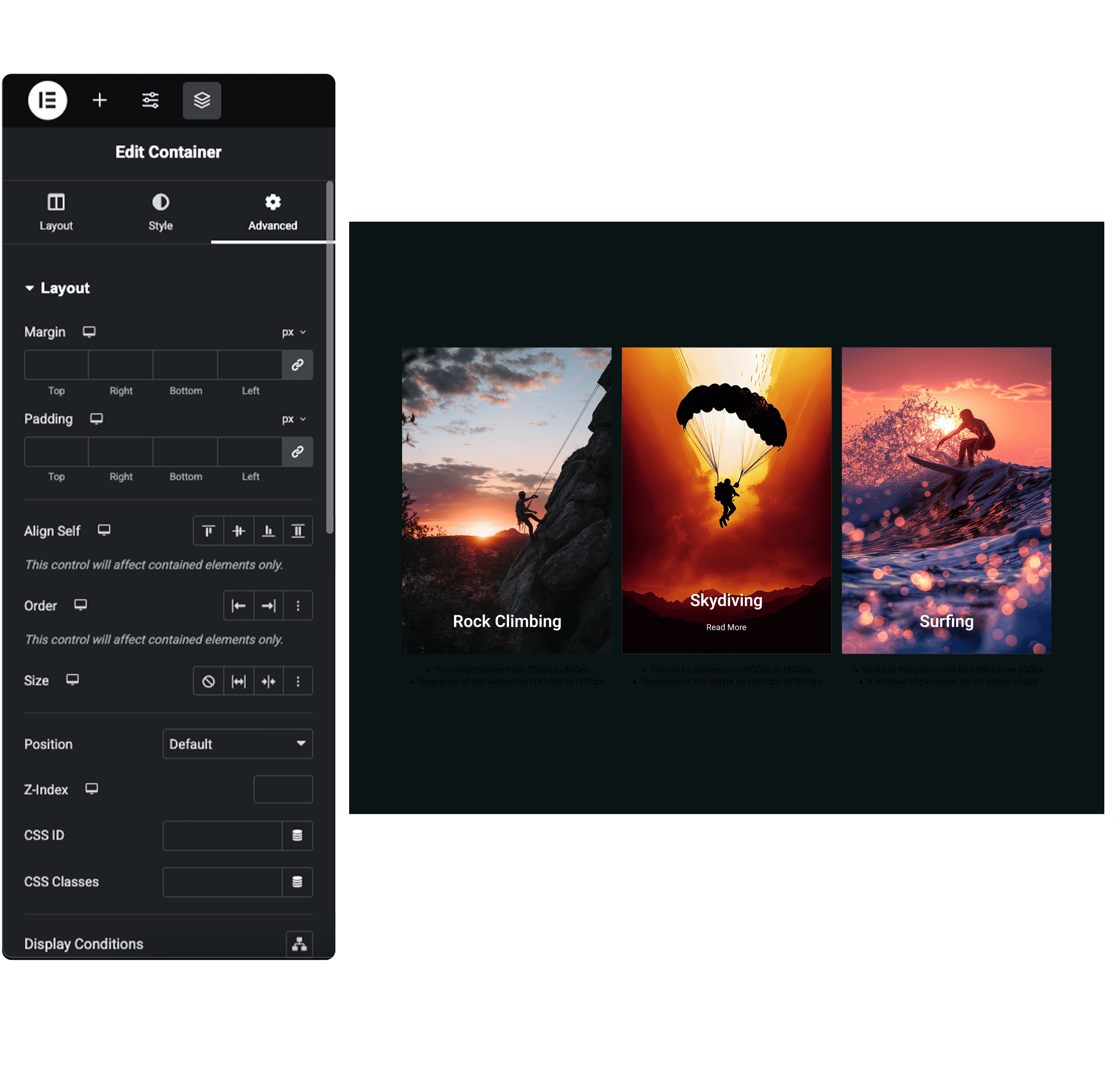Toggle linked values for Padding
Image resolution: width=1120 pixels, height=1073 pixels.
[297, 451]
